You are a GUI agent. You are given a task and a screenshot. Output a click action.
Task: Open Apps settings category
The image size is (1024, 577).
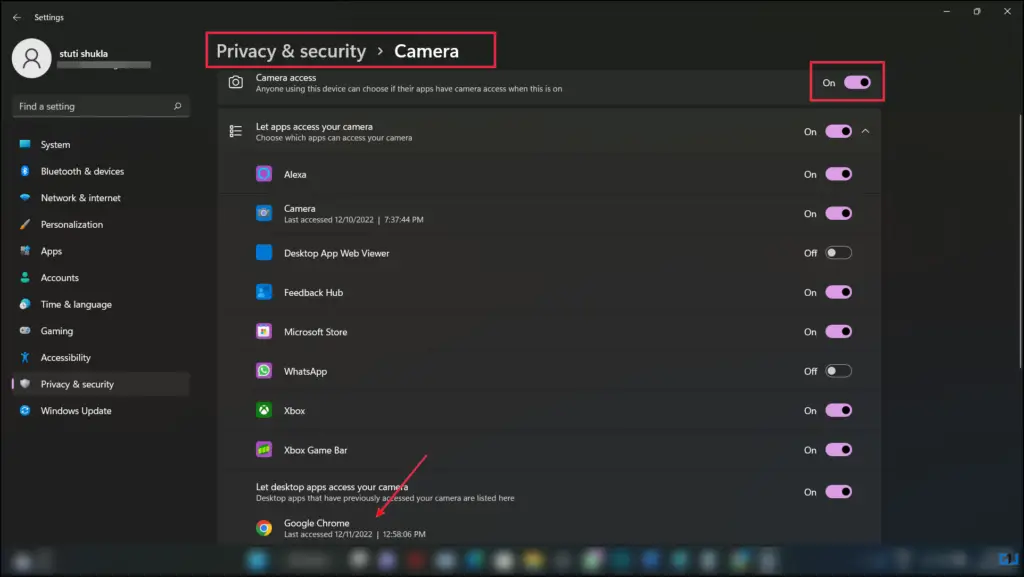(x=101, y=251)
